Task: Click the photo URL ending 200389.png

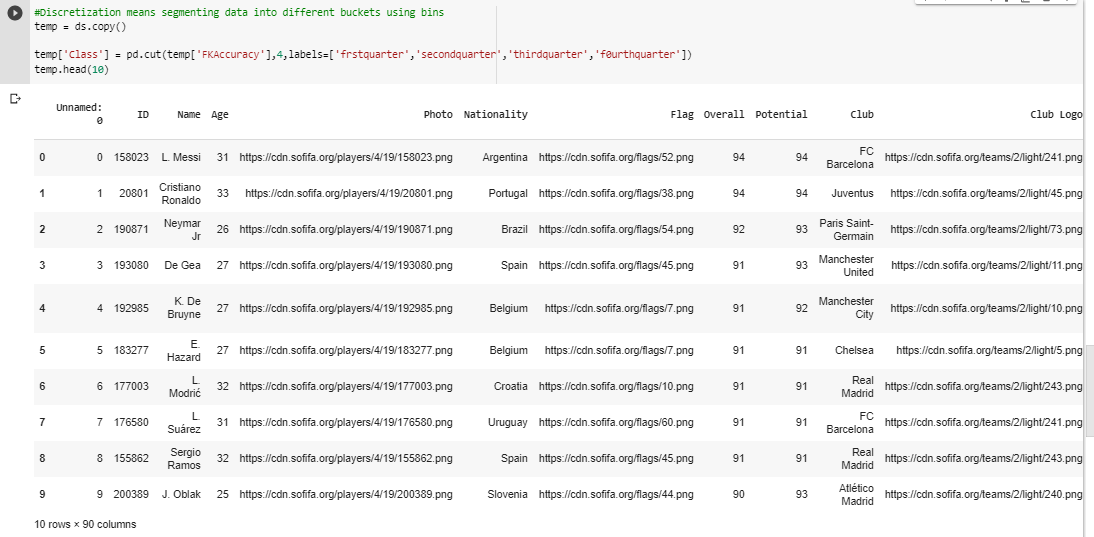Action: point(346,494)
